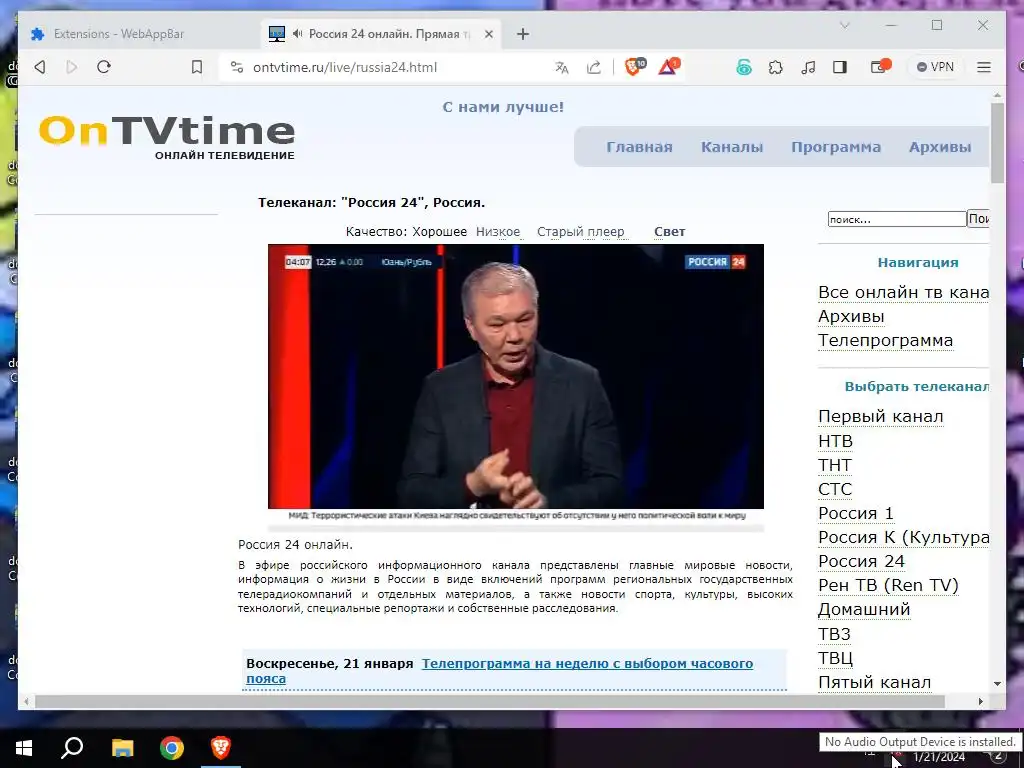Screen dimensions: 1024x768
Task: Click the поиск search field
Action: 897,219
